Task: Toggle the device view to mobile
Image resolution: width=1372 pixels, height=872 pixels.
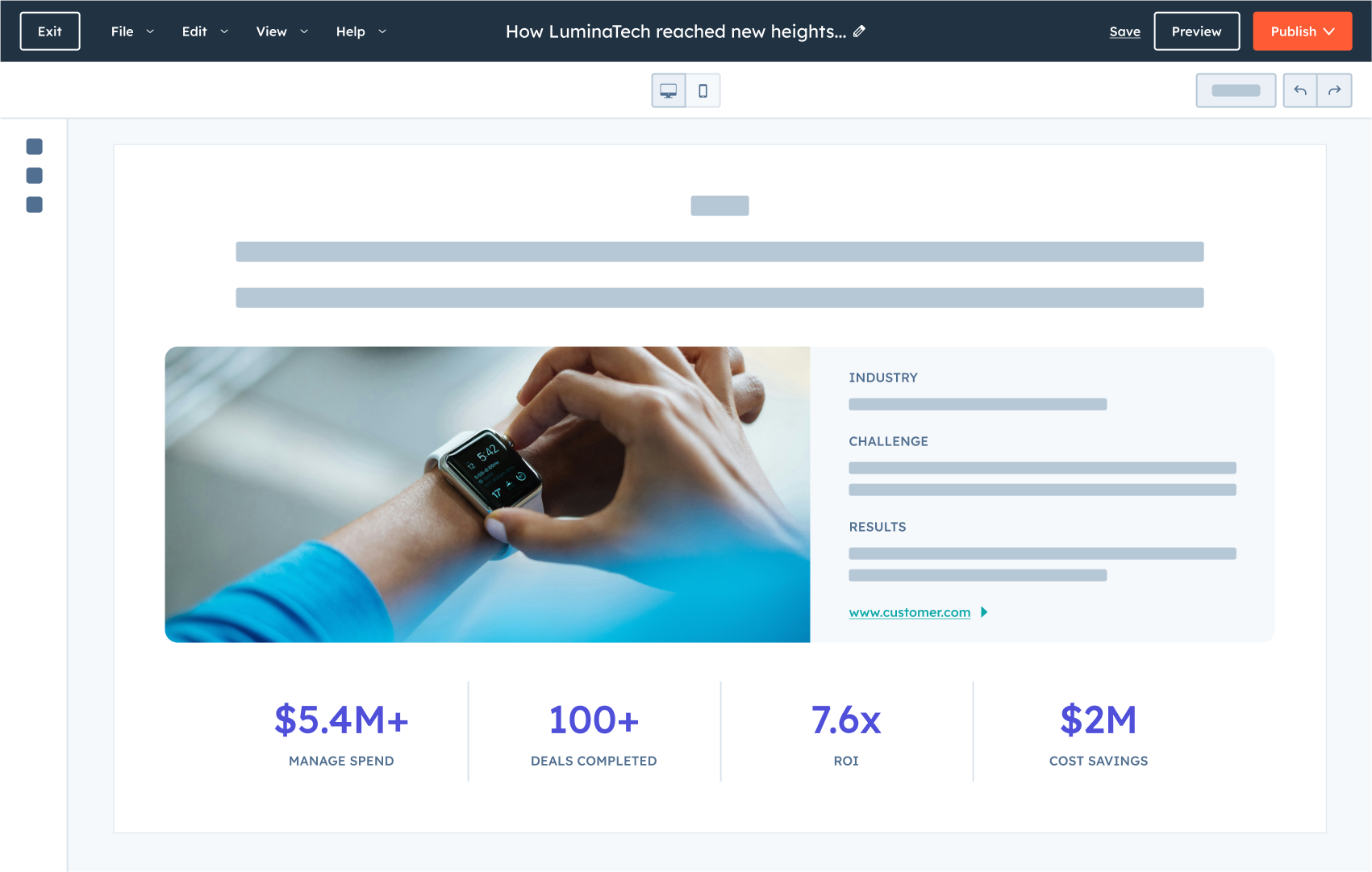Action: pos(702,90)
